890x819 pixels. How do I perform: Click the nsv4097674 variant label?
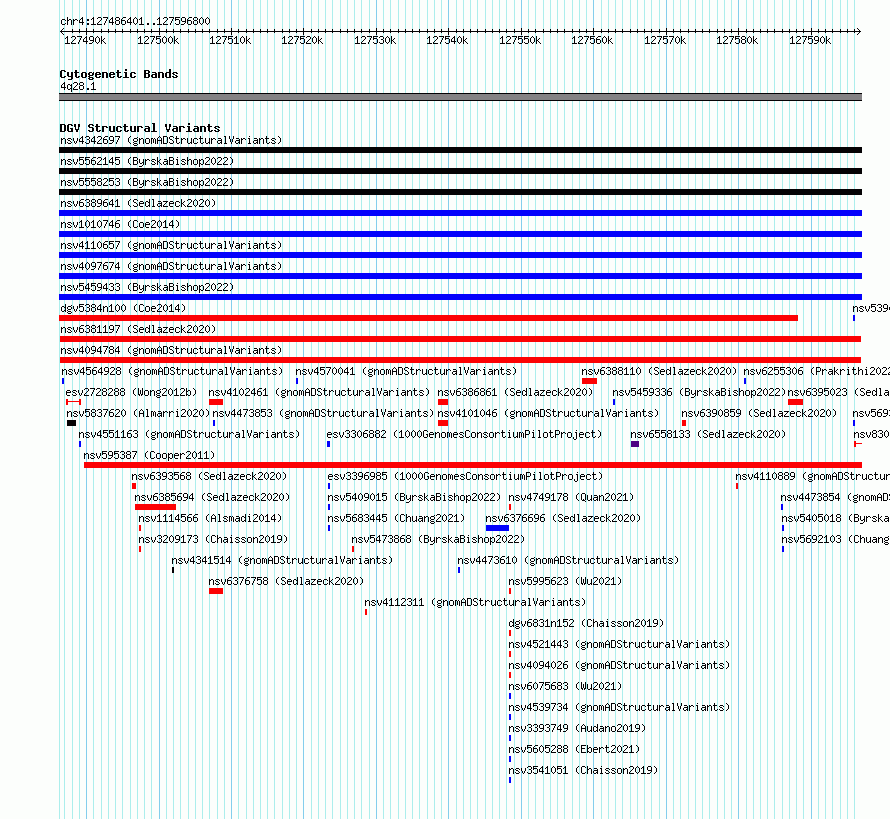coord(171,266)
